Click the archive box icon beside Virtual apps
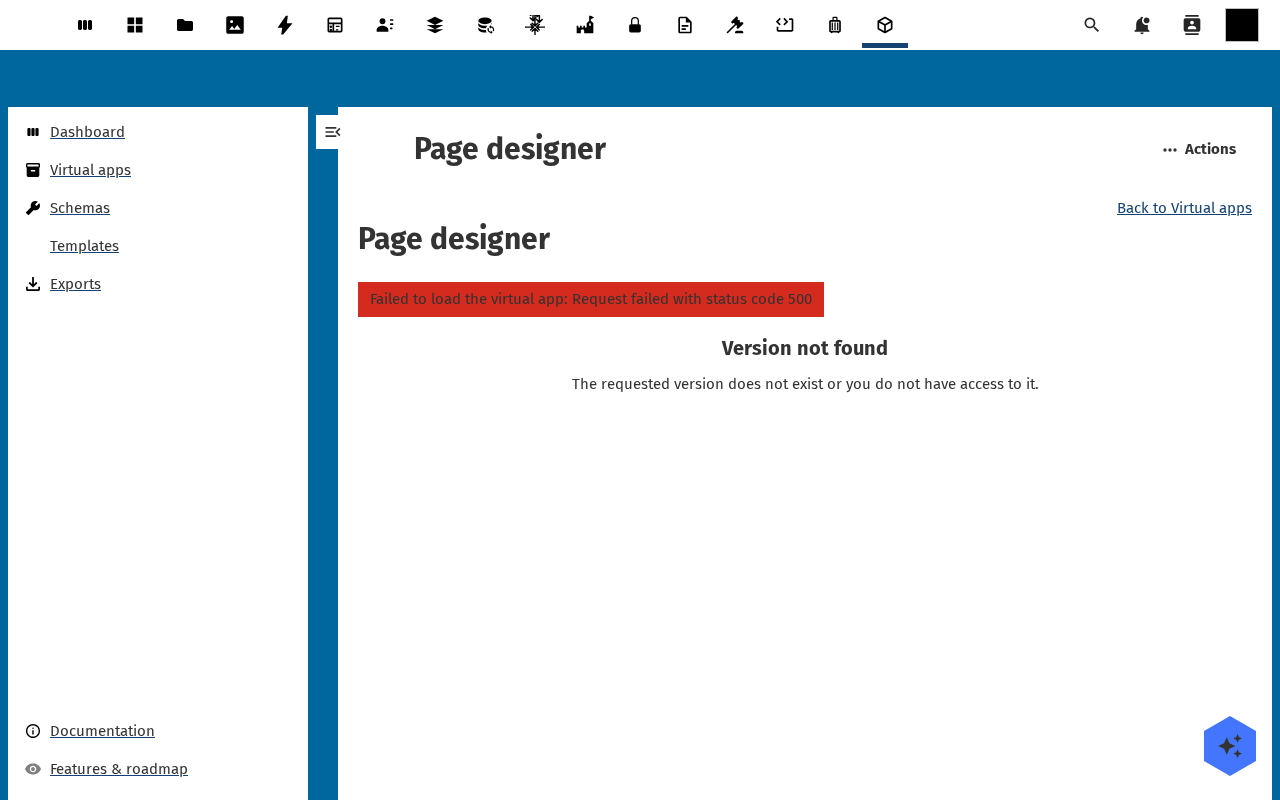 point(33,170)
